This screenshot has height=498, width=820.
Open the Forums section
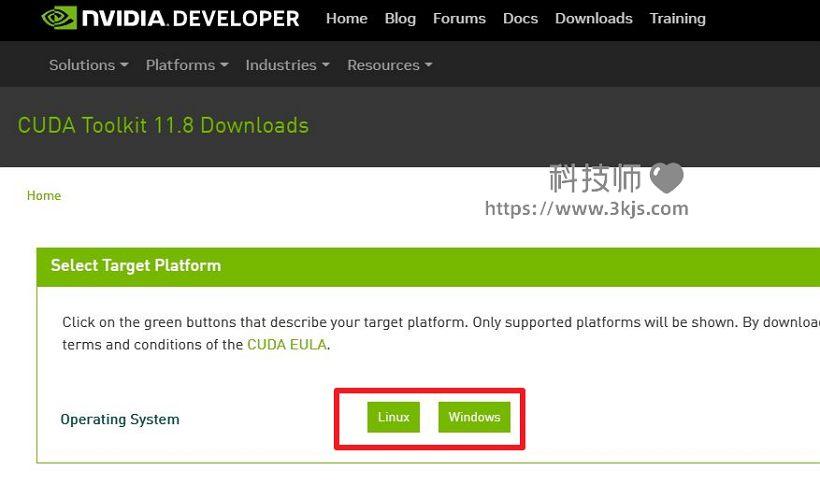pyautogui.click(x=459, y=18)
